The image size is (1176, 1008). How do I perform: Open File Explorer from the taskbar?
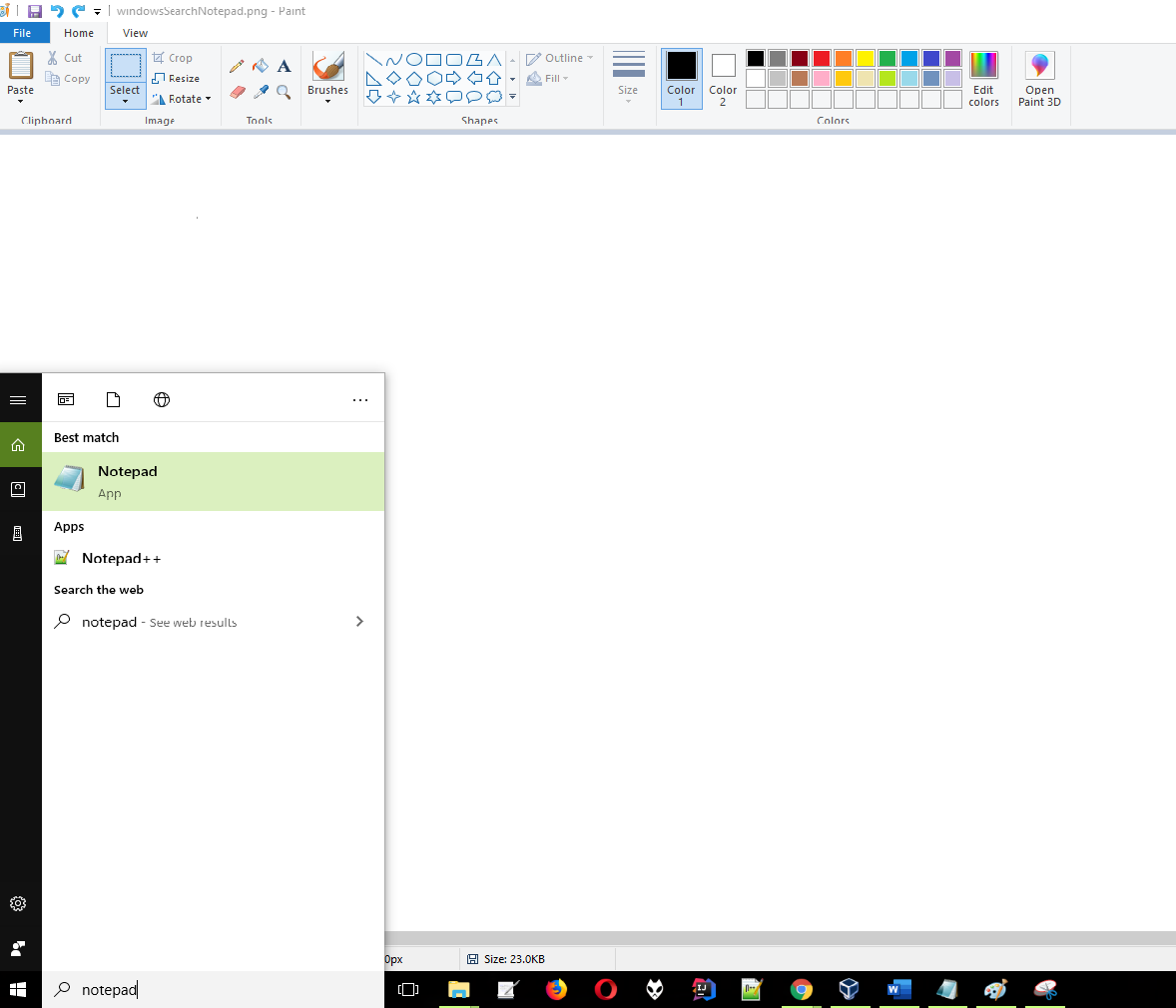[x=458, y=989]
